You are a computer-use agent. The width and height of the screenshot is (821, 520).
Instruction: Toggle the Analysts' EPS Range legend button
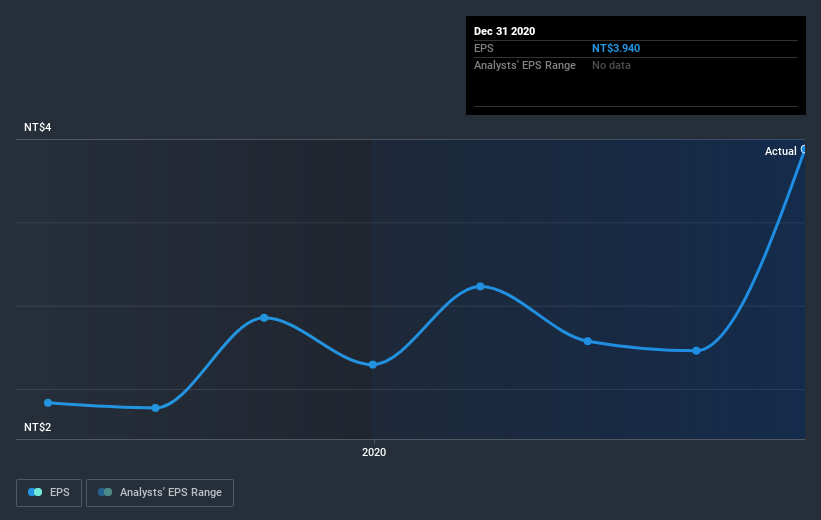[160, 493]
